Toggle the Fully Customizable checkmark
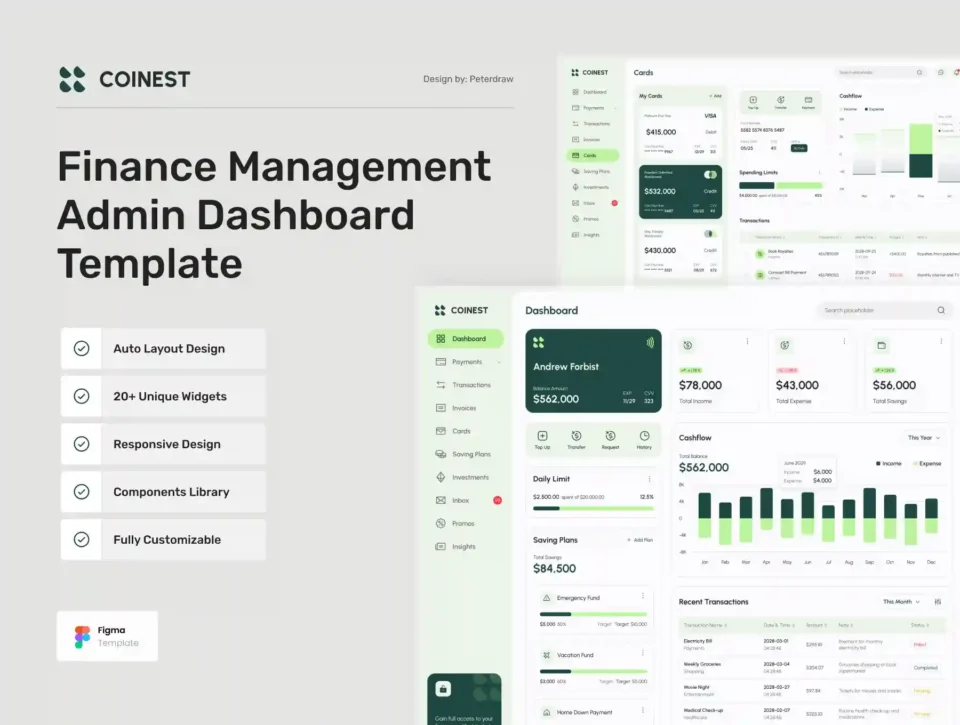 [81, 540]
